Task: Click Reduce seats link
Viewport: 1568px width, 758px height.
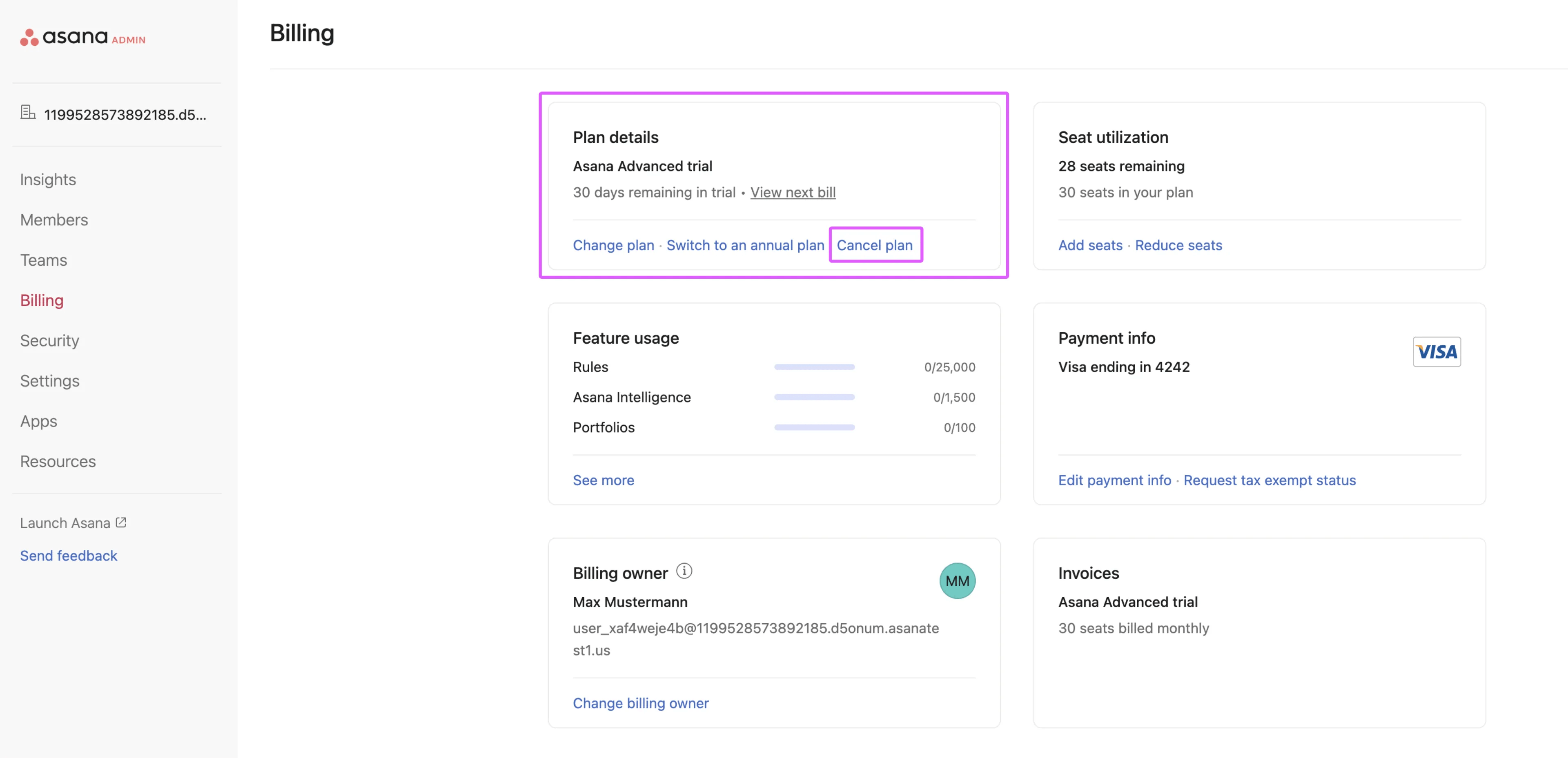Action: [x=1178, y=245]
